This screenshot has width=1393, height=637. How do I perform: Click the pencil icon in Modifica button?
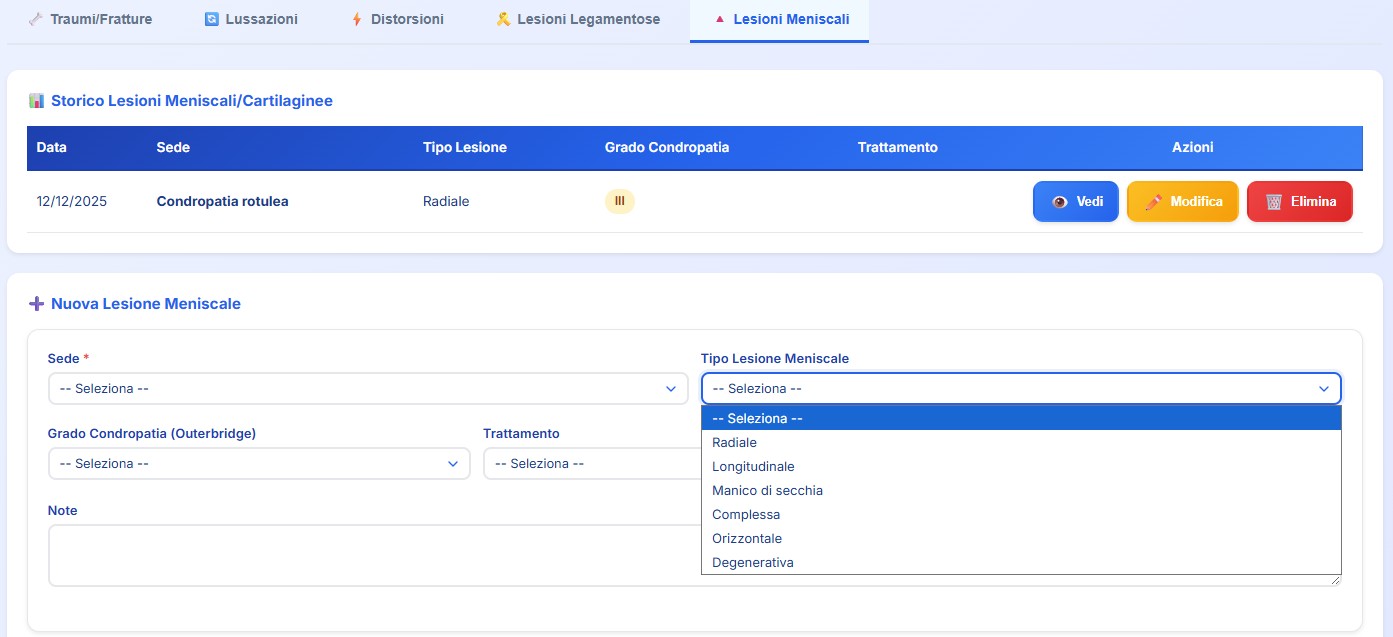click(x=1153, y=202)
